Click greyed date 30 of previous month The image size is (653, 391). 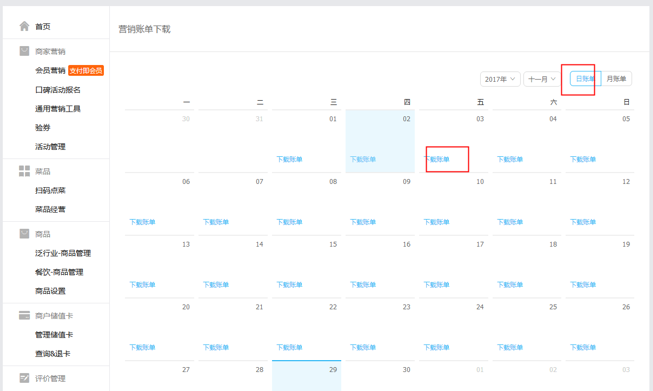186,119
